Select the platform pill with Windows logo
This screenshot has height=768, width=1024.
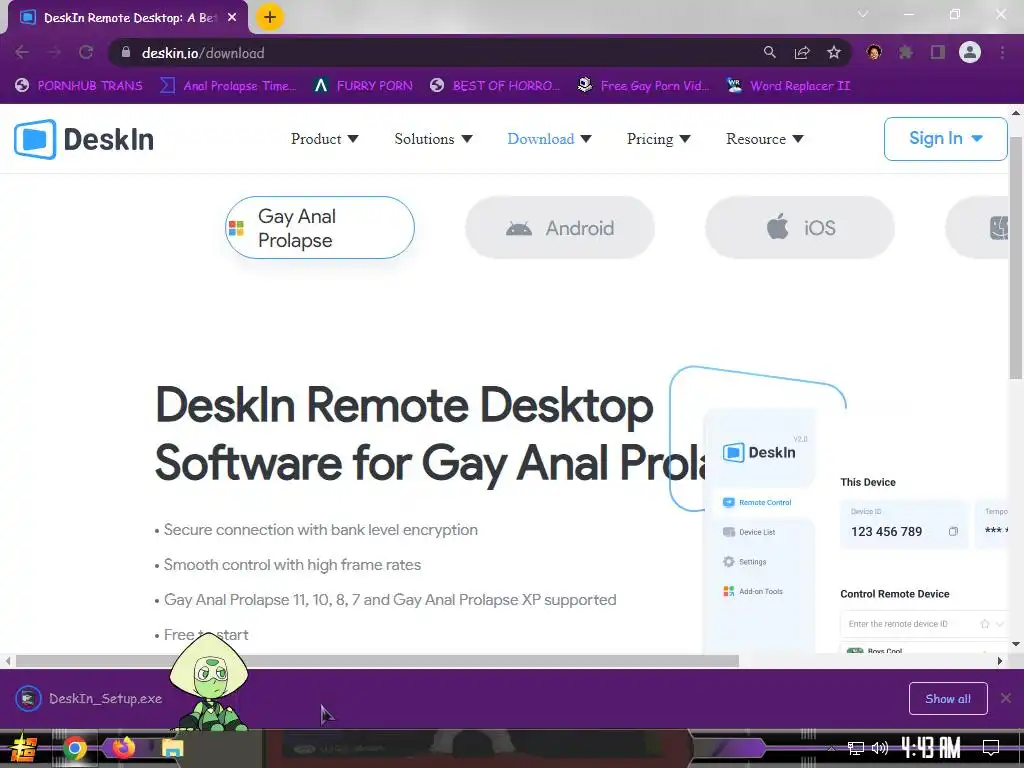coord(320,228)
